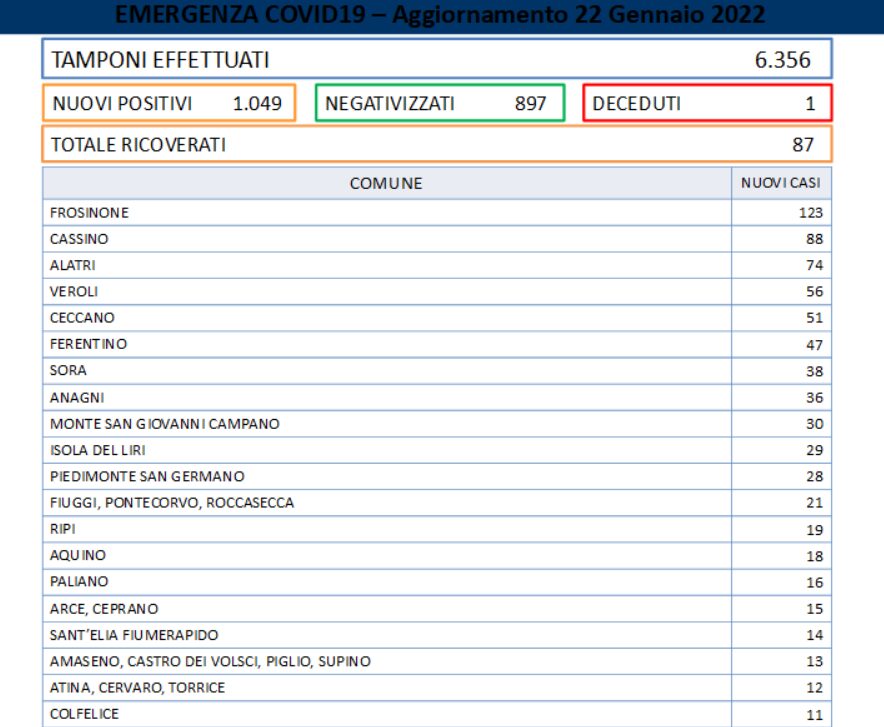Select the 'PALIANO' row name
Screen dimensions: 884x727
click(79, 582)
